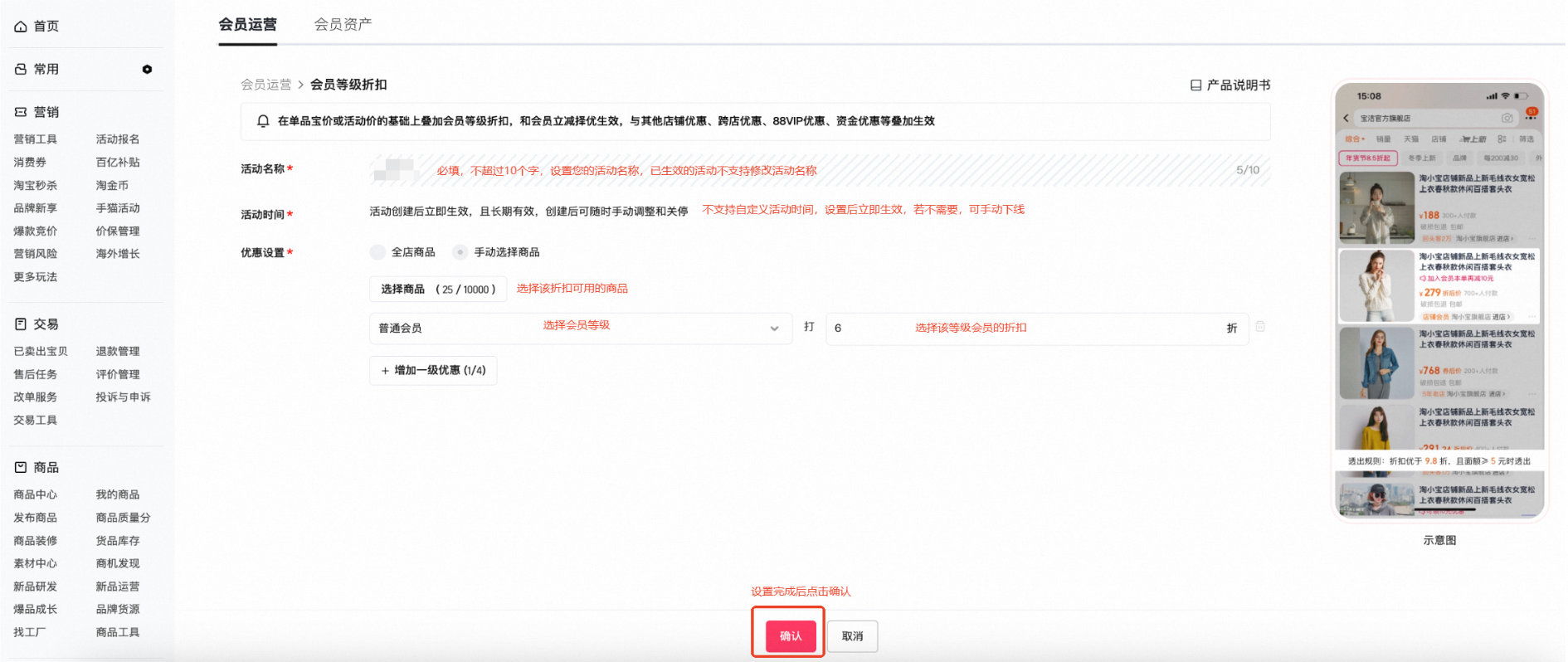Tap the red message badge in phone preview

(1531, 112)
